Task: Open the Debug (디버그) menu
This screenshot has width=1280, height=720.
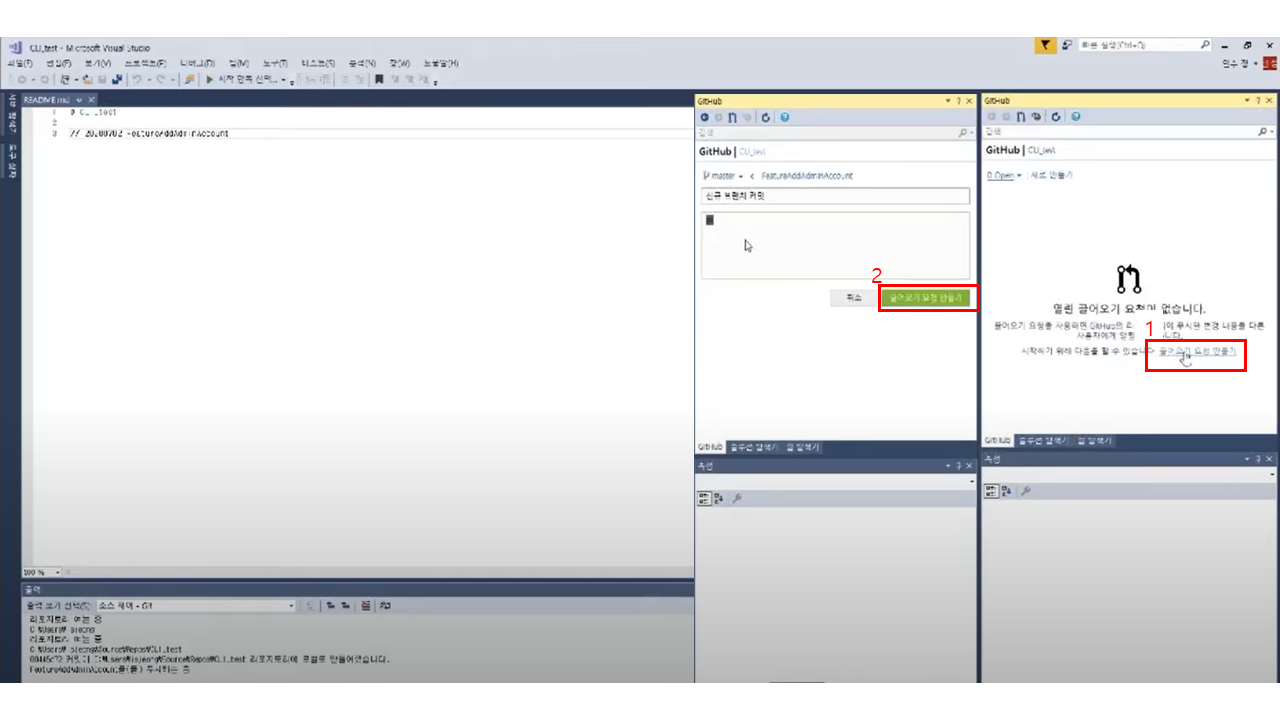Action: 197,63
